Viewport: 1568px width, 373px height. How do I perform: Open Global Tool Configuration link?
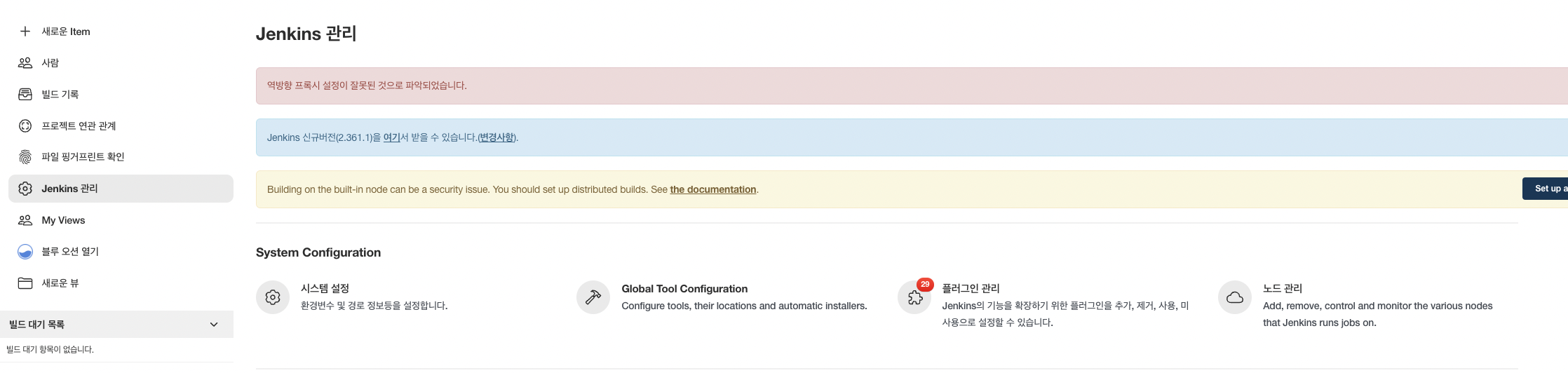(684, 289)
